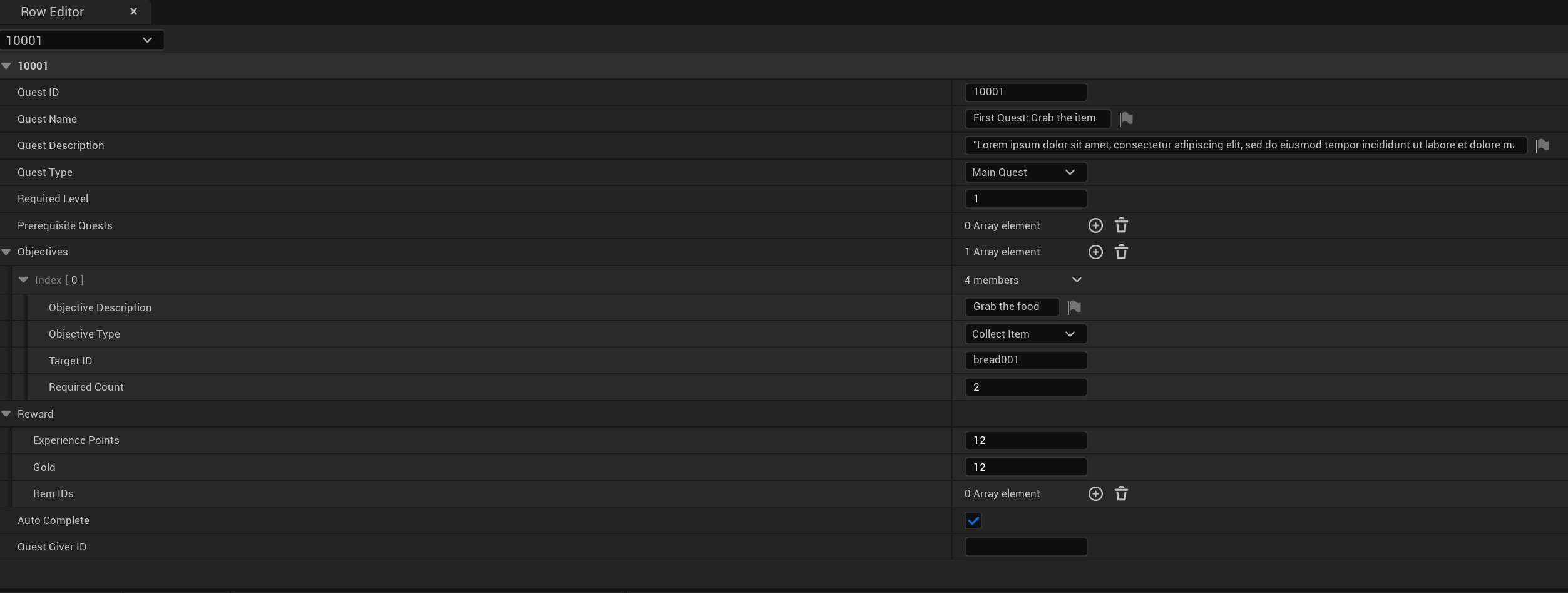Edit the Quest ID field

pos(1025,92)
